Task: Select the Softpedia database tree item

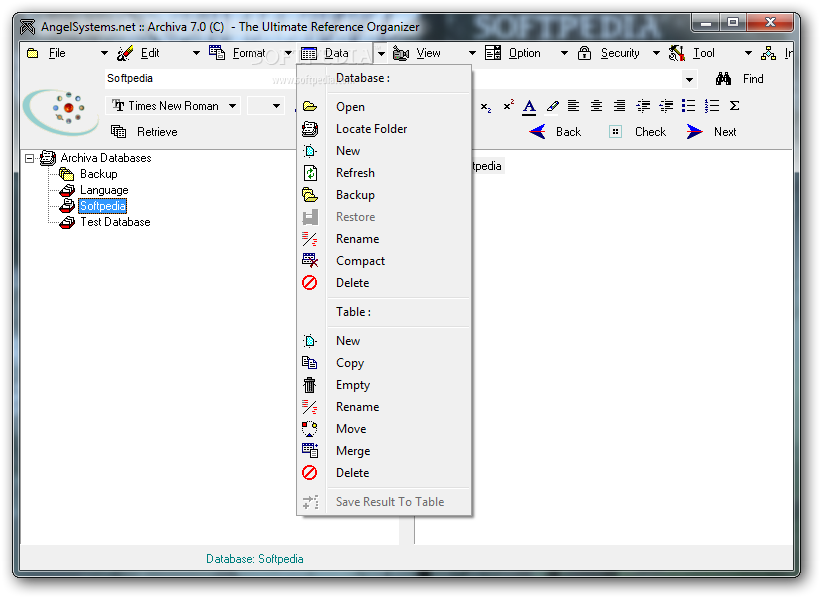Action: coord(103,206)
